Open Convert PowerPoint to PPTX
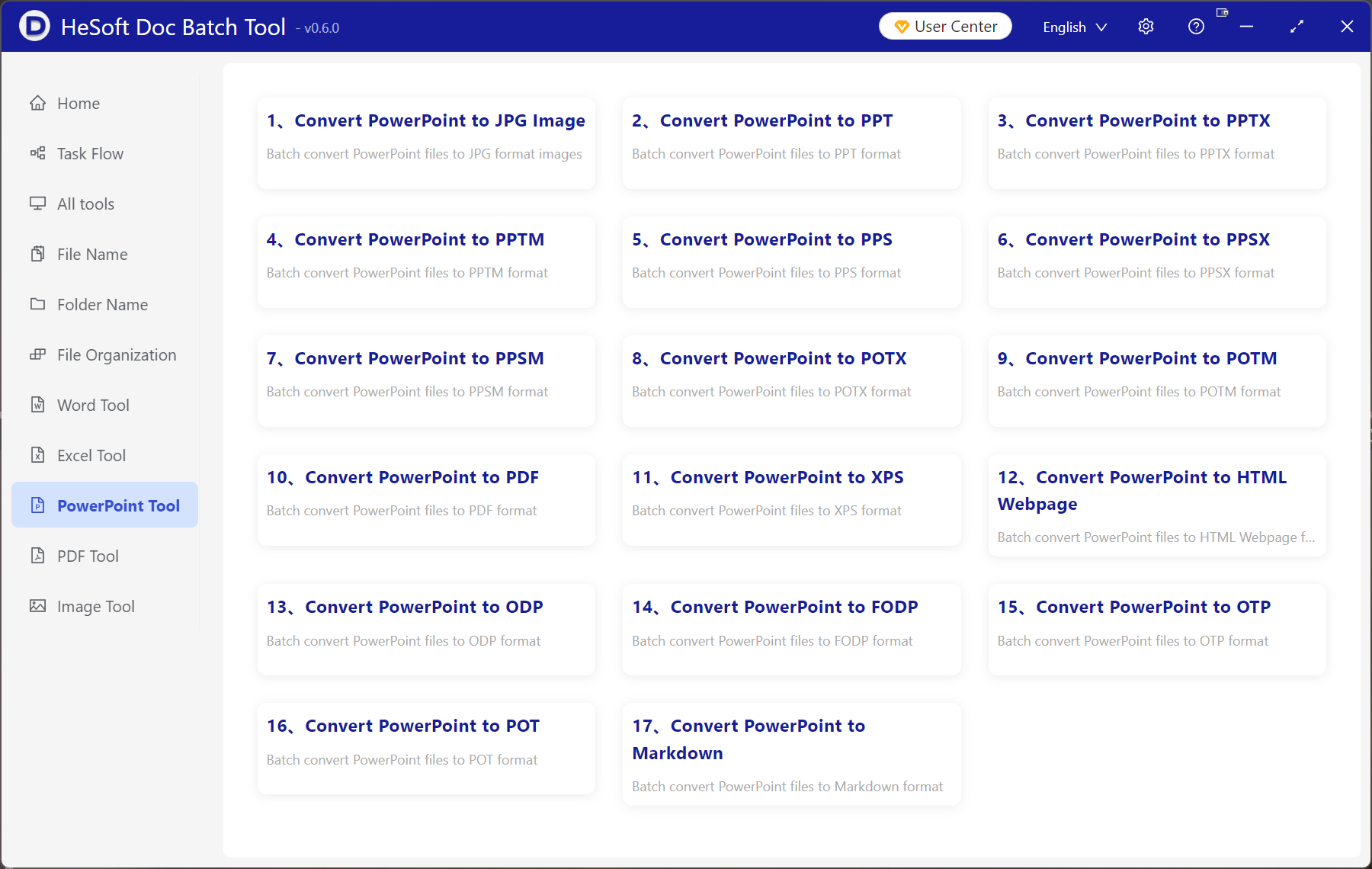The width and height of the screenshot is (1372, 869). [1157, 143]
